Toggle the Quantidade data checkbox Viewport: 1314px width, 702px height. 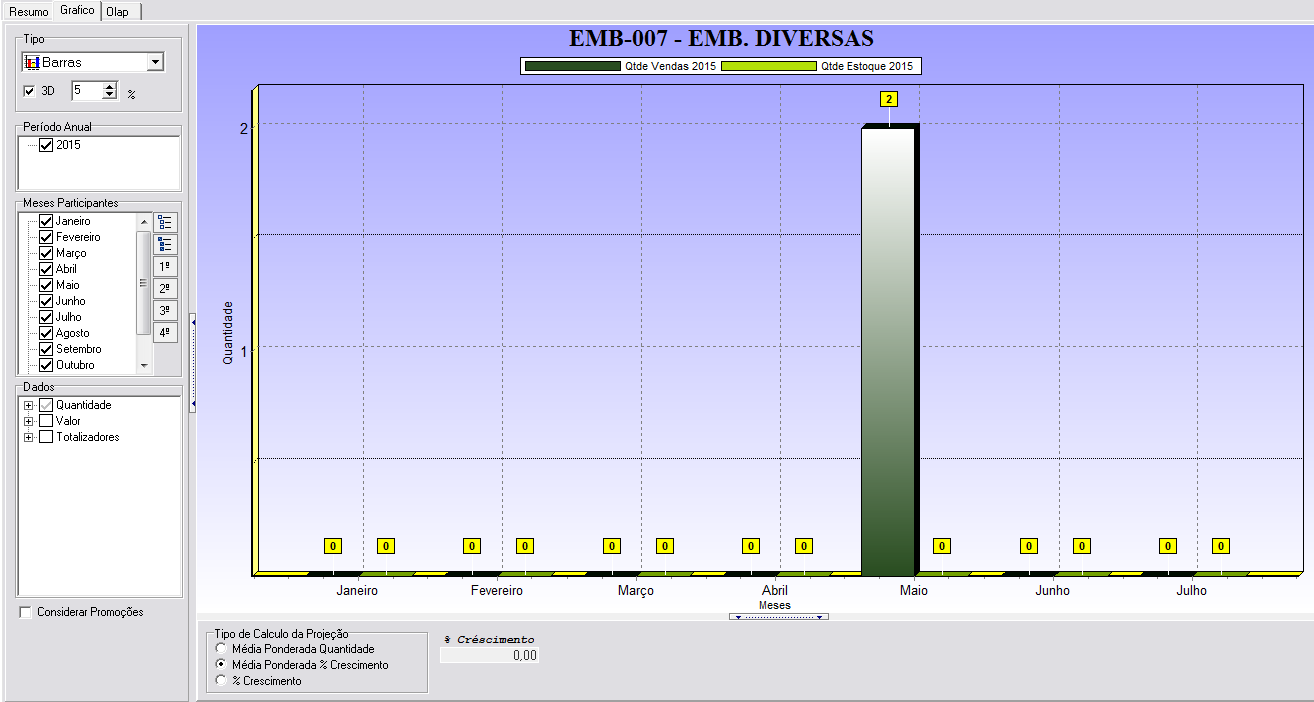tap(46, 405)
